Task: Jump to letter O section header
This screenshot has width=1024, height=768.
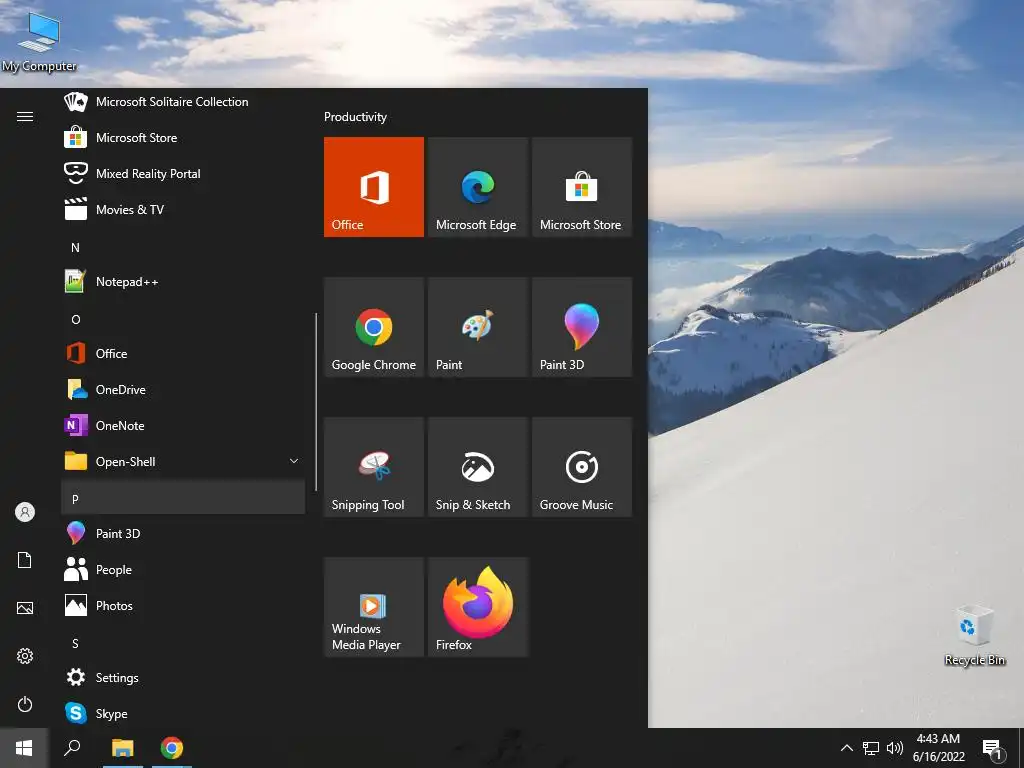Action: coord(183,319)
